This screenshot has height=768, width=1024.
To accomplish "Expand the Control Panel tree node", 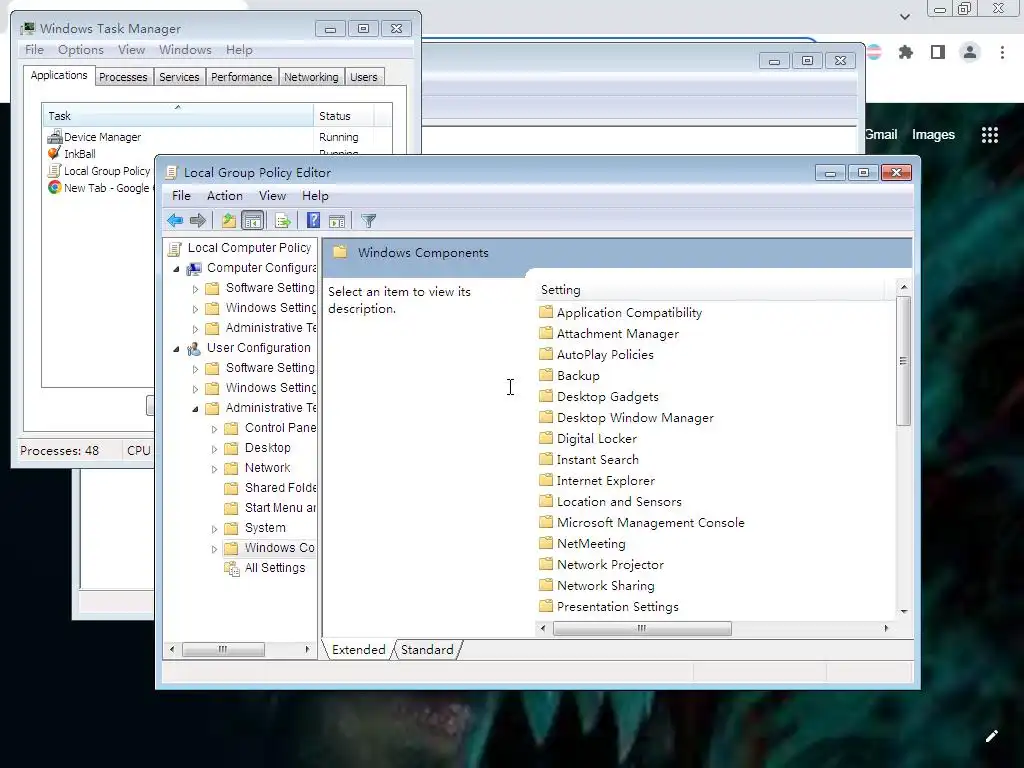I will coord(214,429).
